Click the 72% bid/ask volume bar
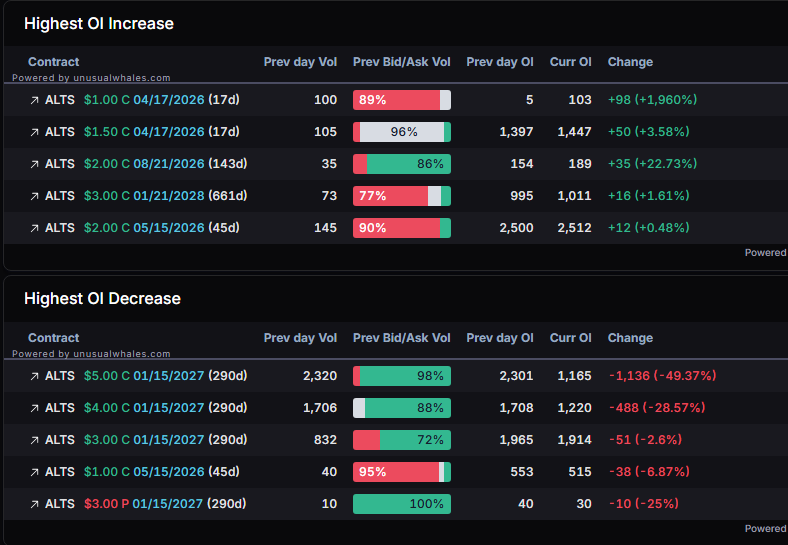The width and height of the screenshot is (788, 545). point(402,440)
